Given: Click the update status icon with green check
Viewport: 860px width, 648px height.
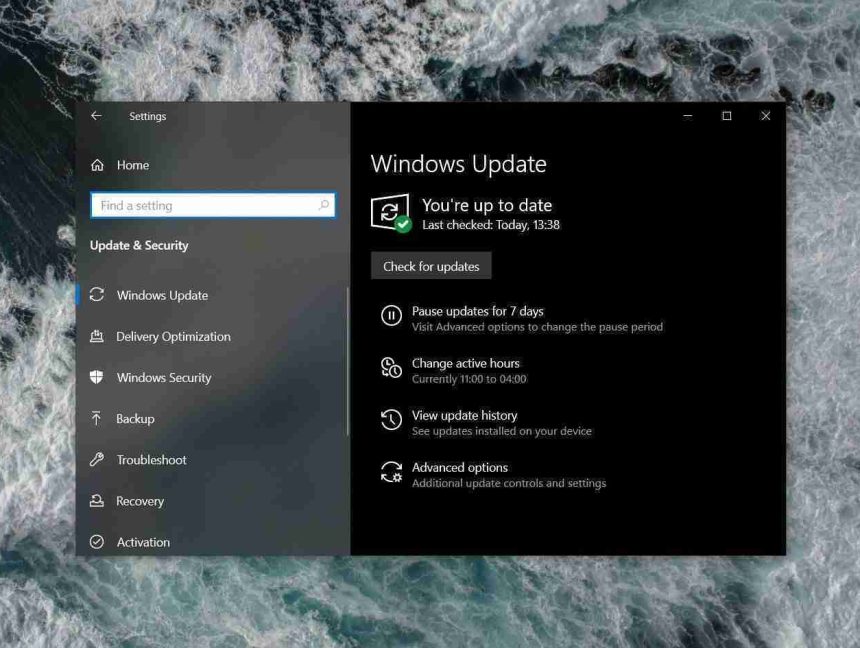Looking at the screenshot, I should pyautogui.click(x=391, y=213).
